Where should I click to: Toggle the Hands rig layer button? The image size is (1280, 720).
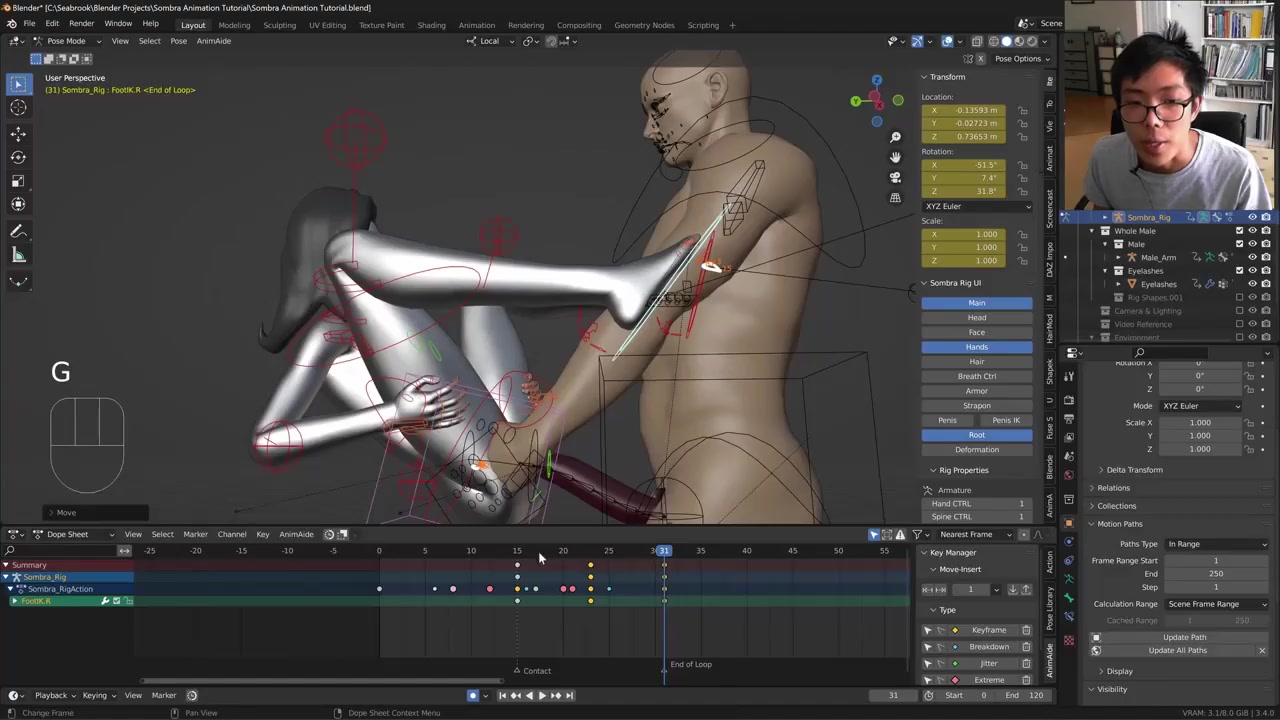click(x=976, y=347)
